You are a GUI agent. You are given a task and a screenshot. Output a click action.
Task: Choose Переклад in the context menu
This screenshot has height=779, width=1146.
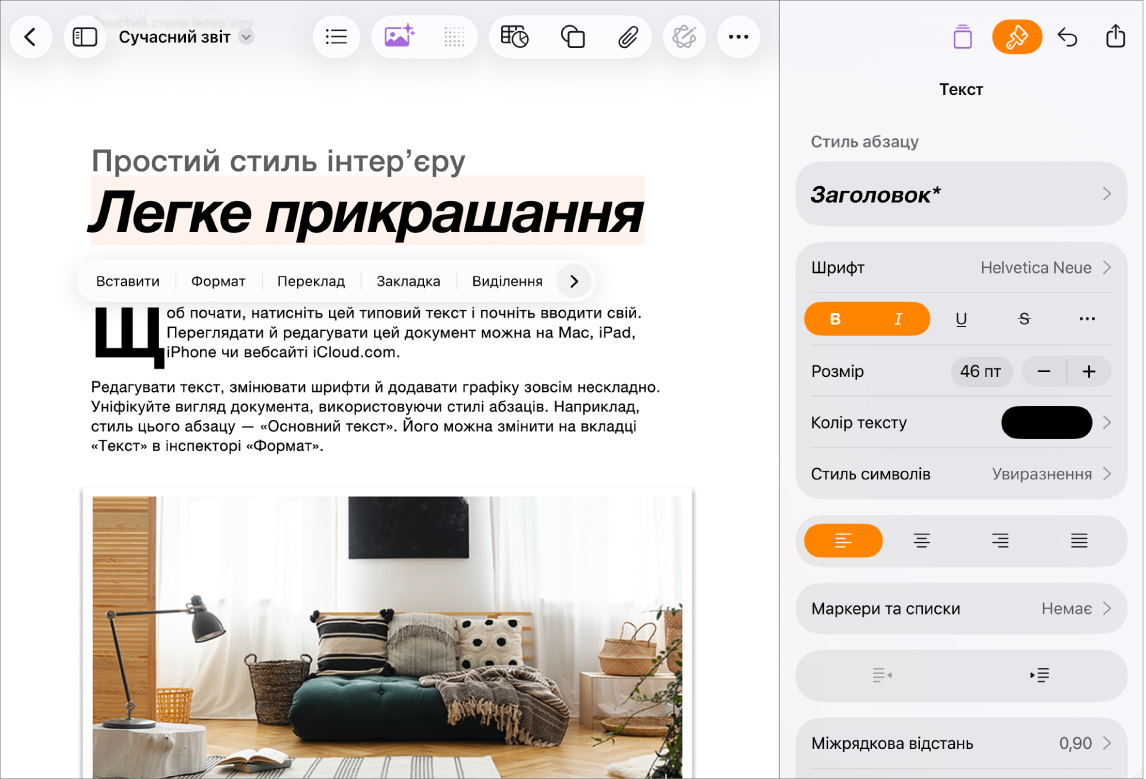[311, 281]
